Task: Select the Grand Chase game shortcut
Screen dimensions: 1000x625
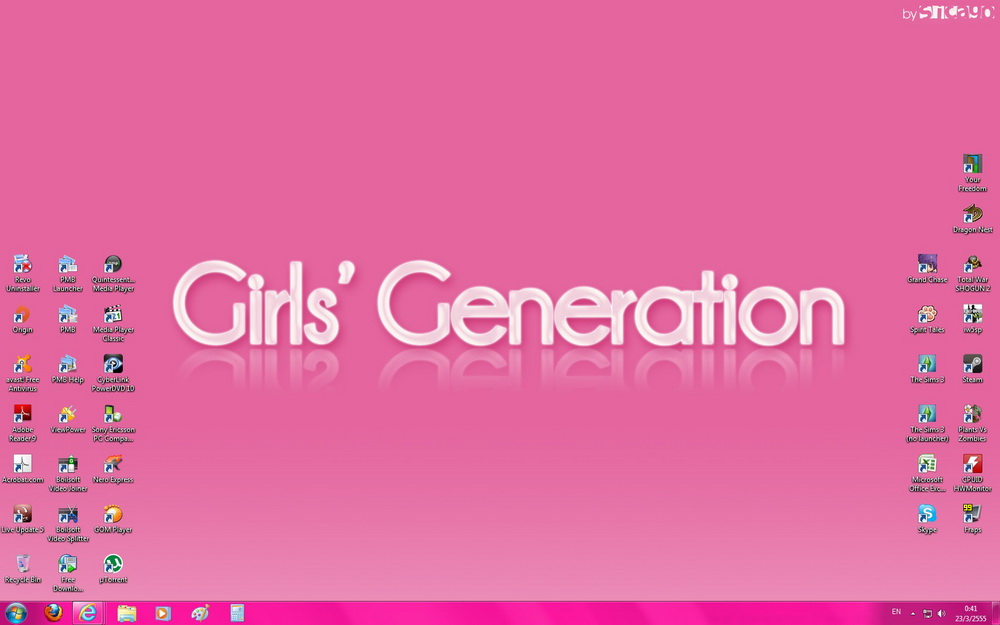Action: click(927, 268)
